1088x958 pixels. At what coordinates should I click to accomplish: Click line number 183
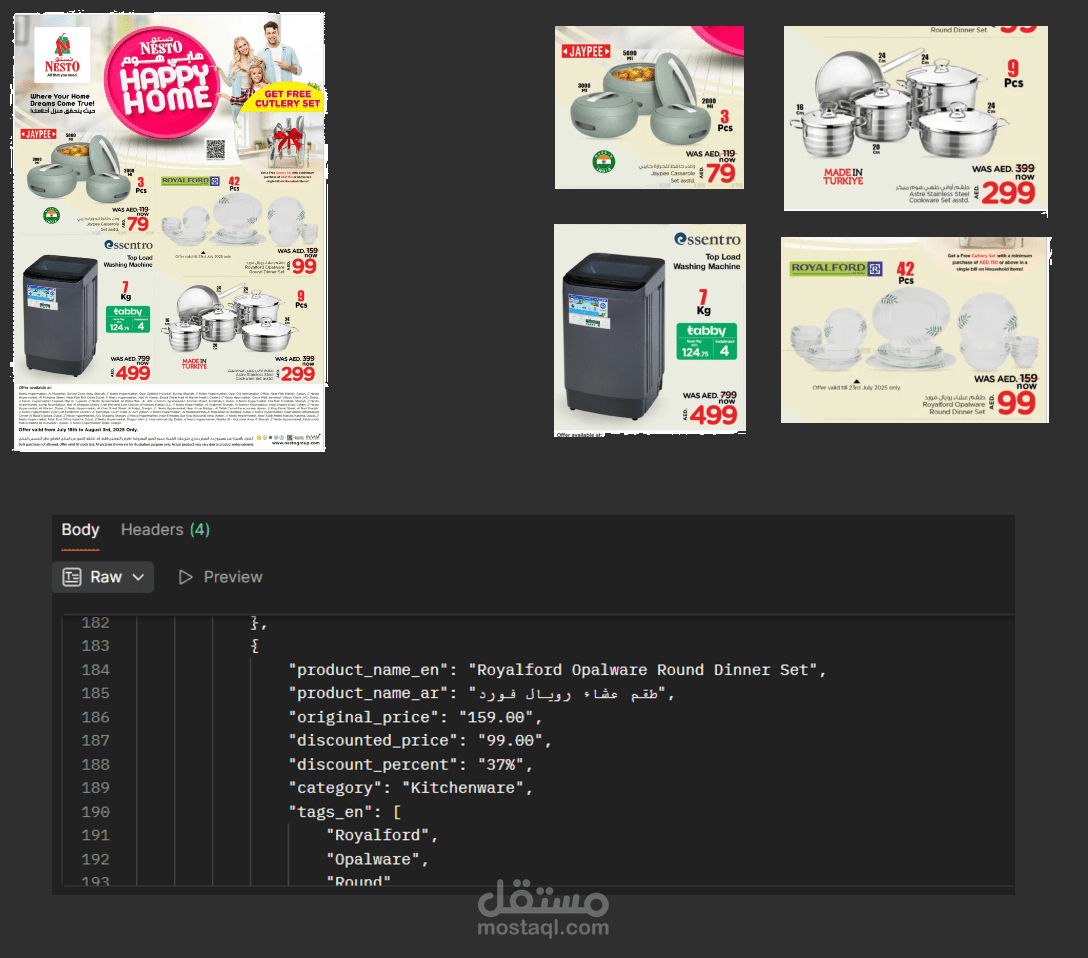click(96, 647)
